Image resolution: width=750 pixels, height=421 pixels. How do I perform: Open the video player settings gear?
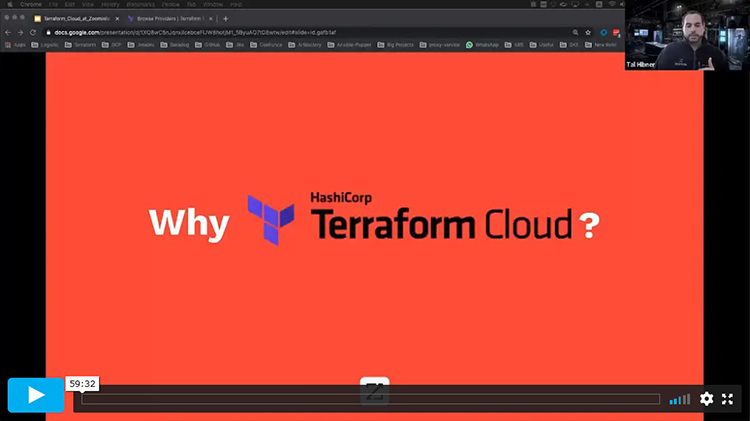(x=706, y=399)
